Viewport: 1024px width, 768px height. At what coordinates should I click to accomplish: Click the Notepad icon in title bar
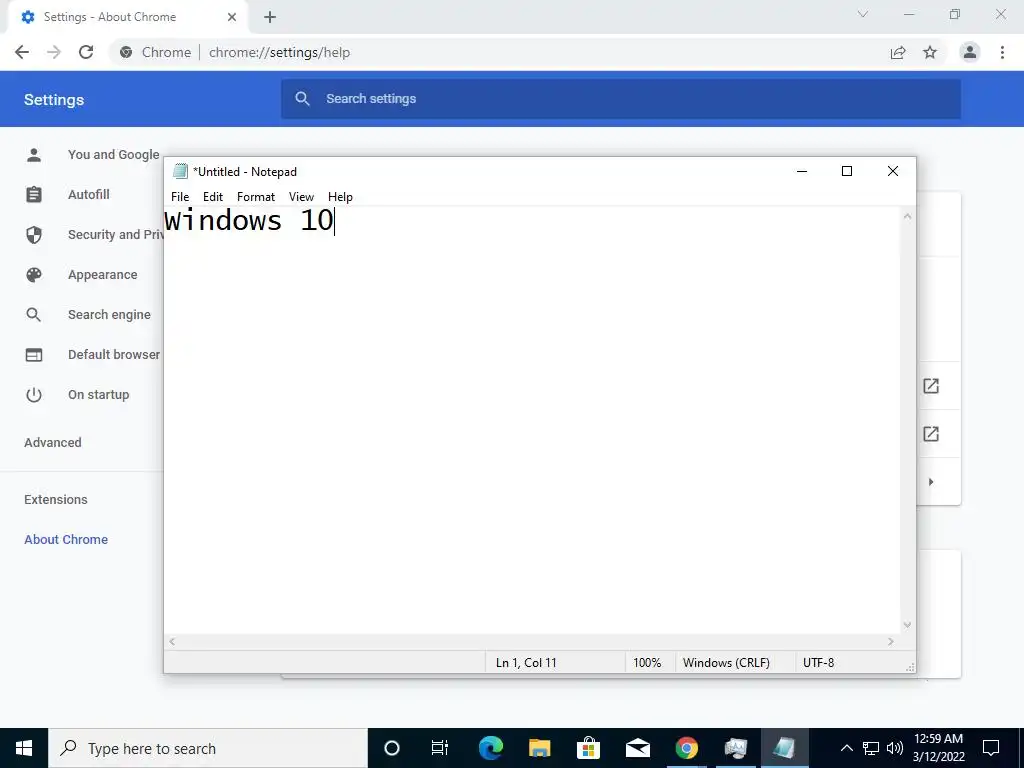(180, 171)
